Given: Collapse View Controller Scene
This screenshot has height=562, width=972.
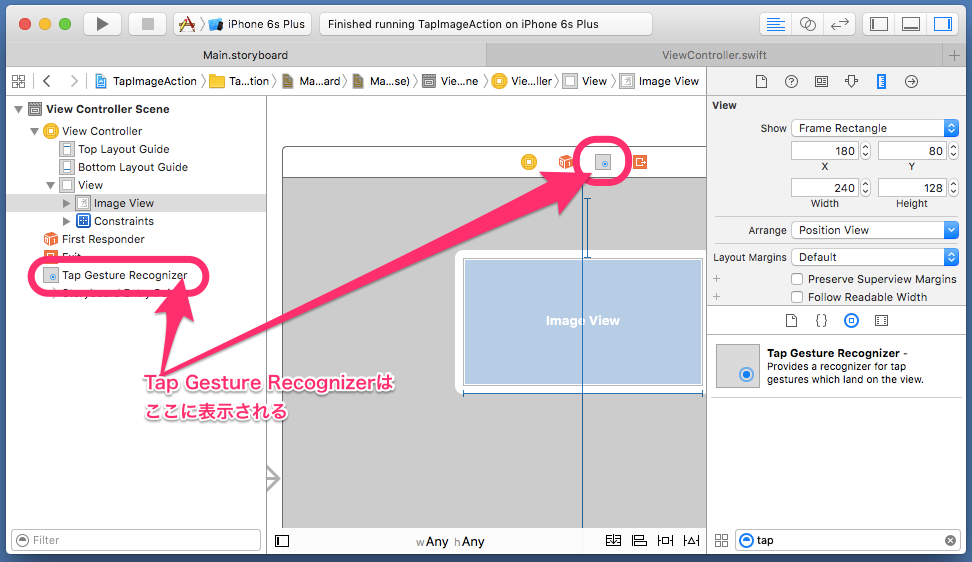Looking at the screenshot, I should pyautogui.click(x=19, y=109).
